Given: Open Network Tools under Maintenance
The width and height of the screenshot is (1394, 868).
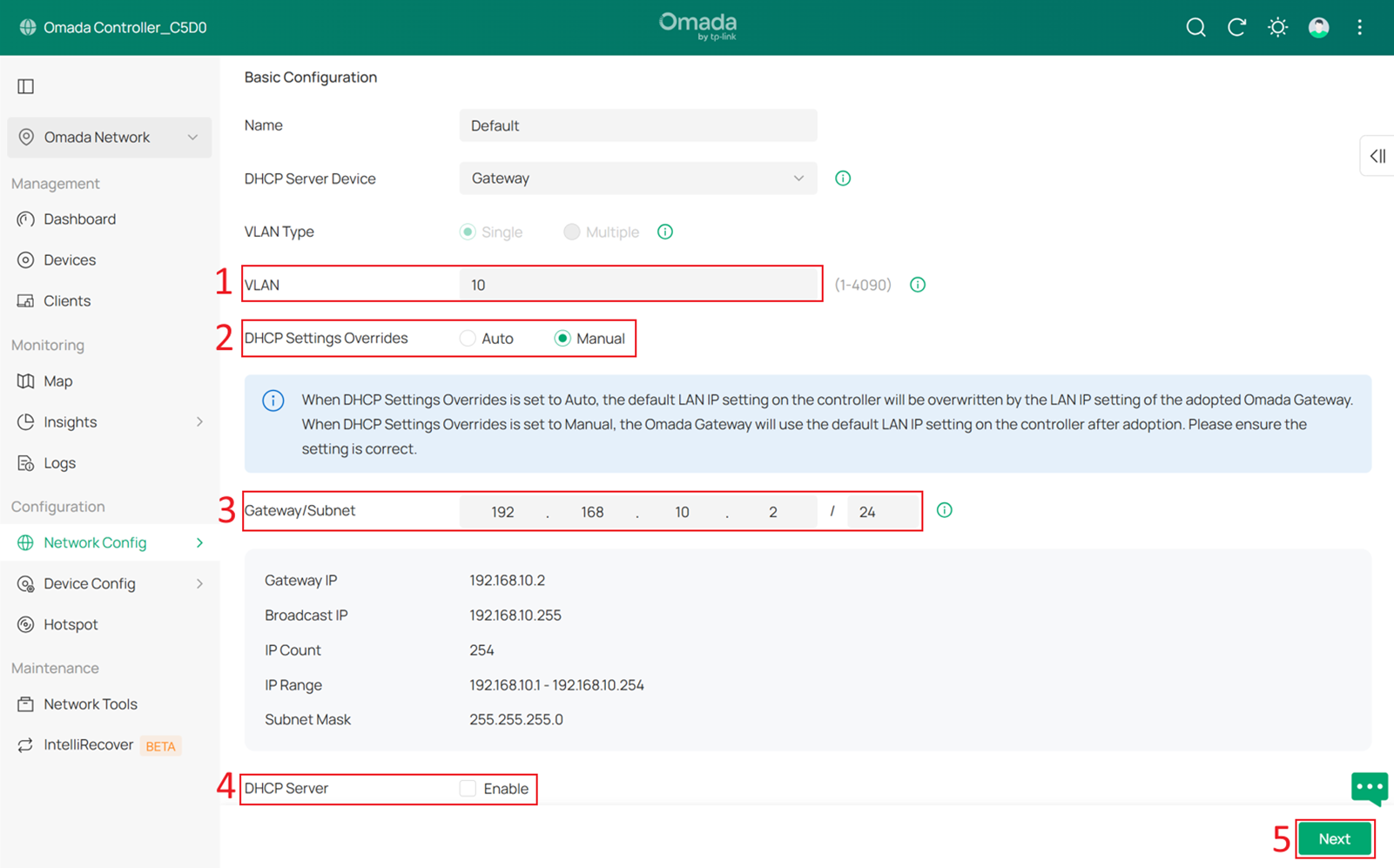Looking at the screenshot, I should [90, 703].
